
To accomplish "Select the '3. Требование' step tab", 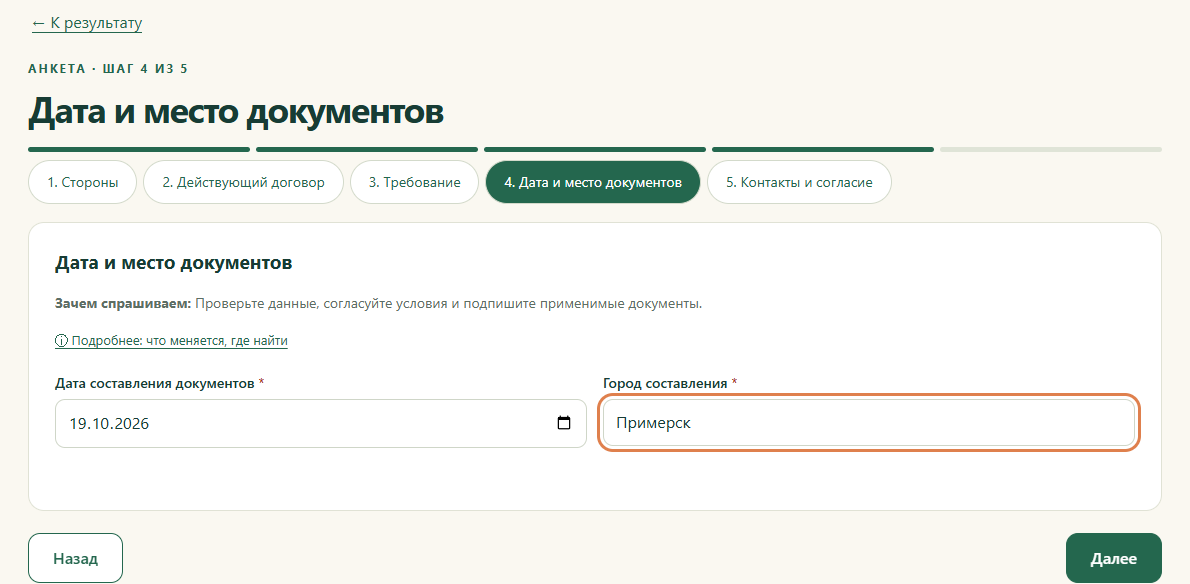I will coord(414,182).
